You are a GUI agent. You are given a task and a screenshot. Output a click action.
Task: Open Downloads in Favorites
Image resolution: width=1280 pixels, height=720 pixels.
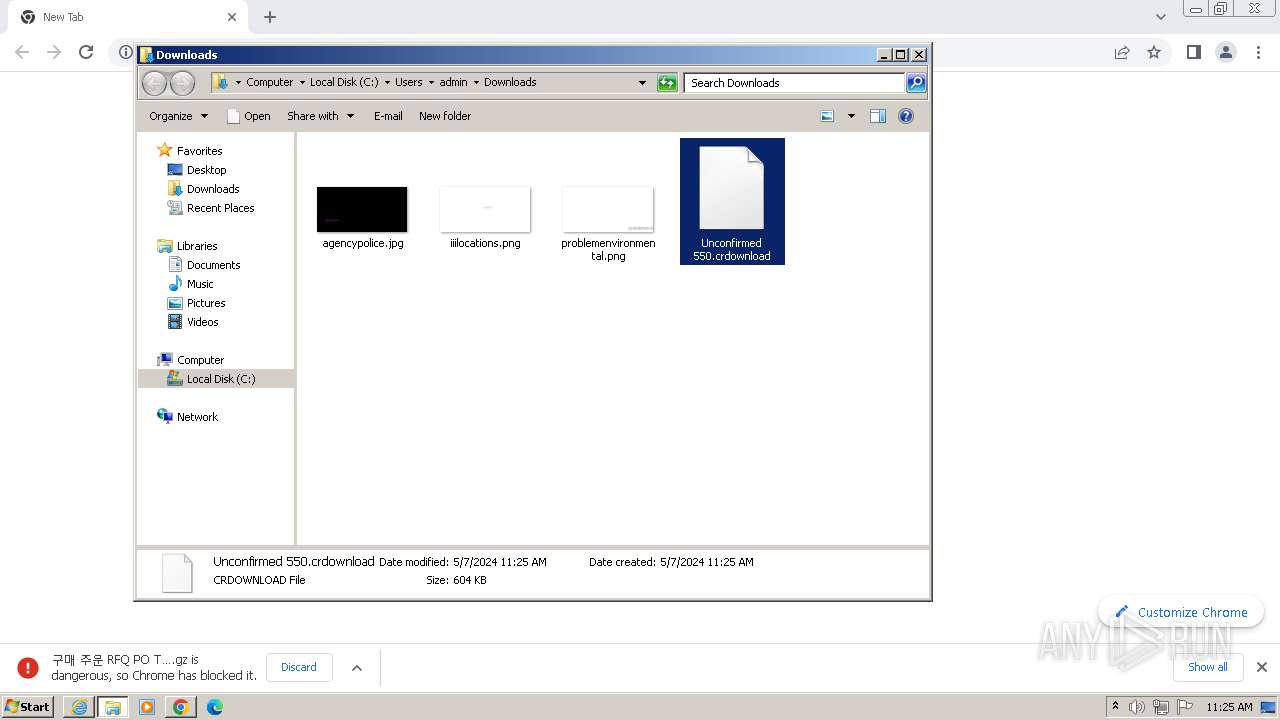[x=213, y=189]
